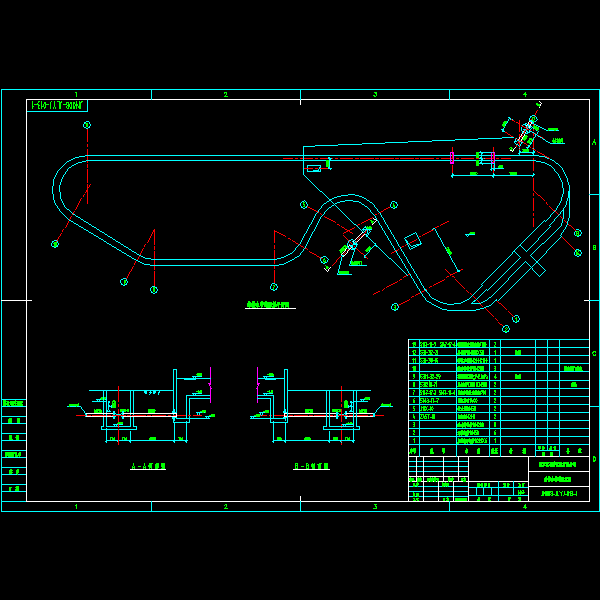Click the top border zone label 2
This screenshot has width=600, height=600.
[x=226, y=95]
